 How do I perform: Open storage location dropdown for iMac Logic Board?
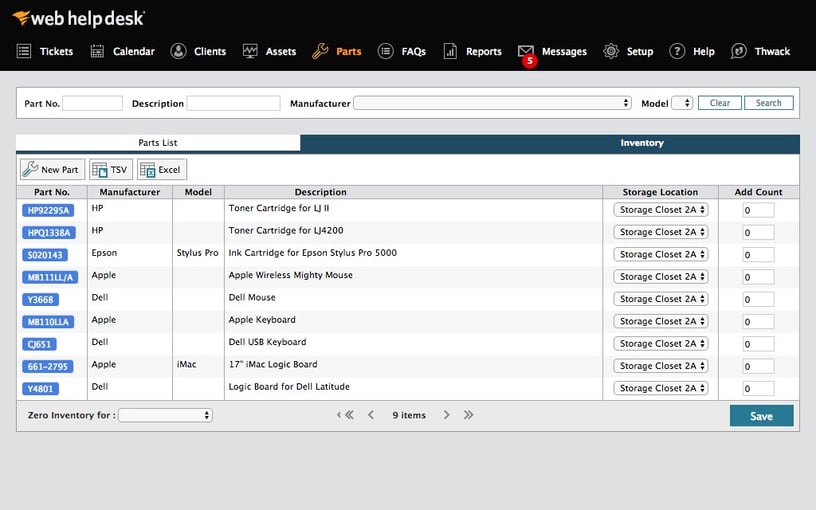click(x=660, y=366)
